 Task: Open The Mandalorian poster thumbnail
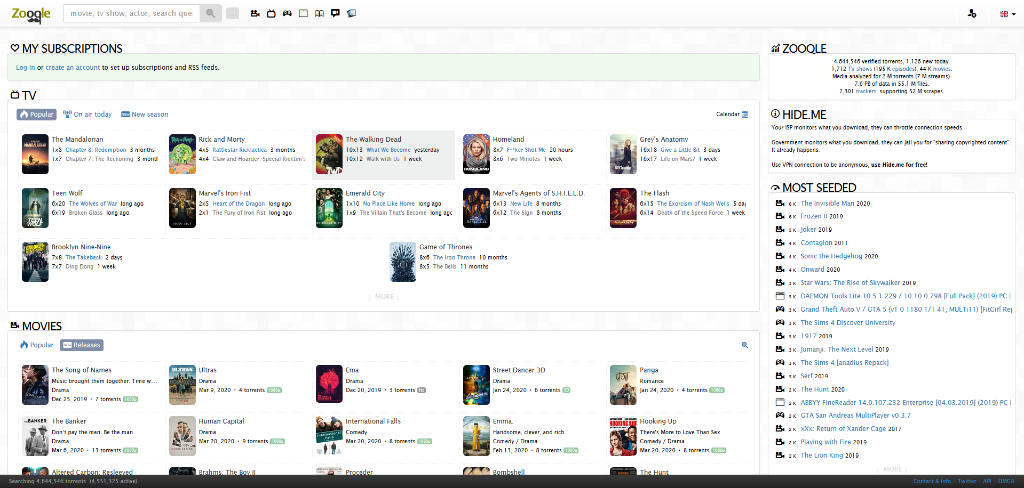(x=35, y=154)
